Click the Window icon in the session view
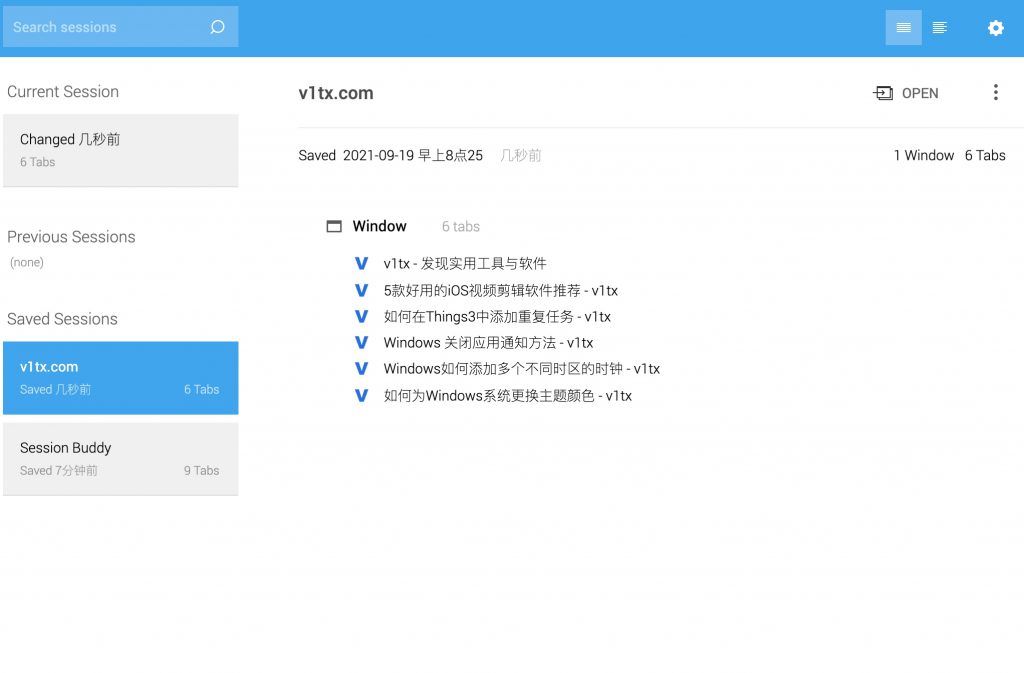Image resolution: width=1024 pixels, height=673 pixels. click(334, 227)
